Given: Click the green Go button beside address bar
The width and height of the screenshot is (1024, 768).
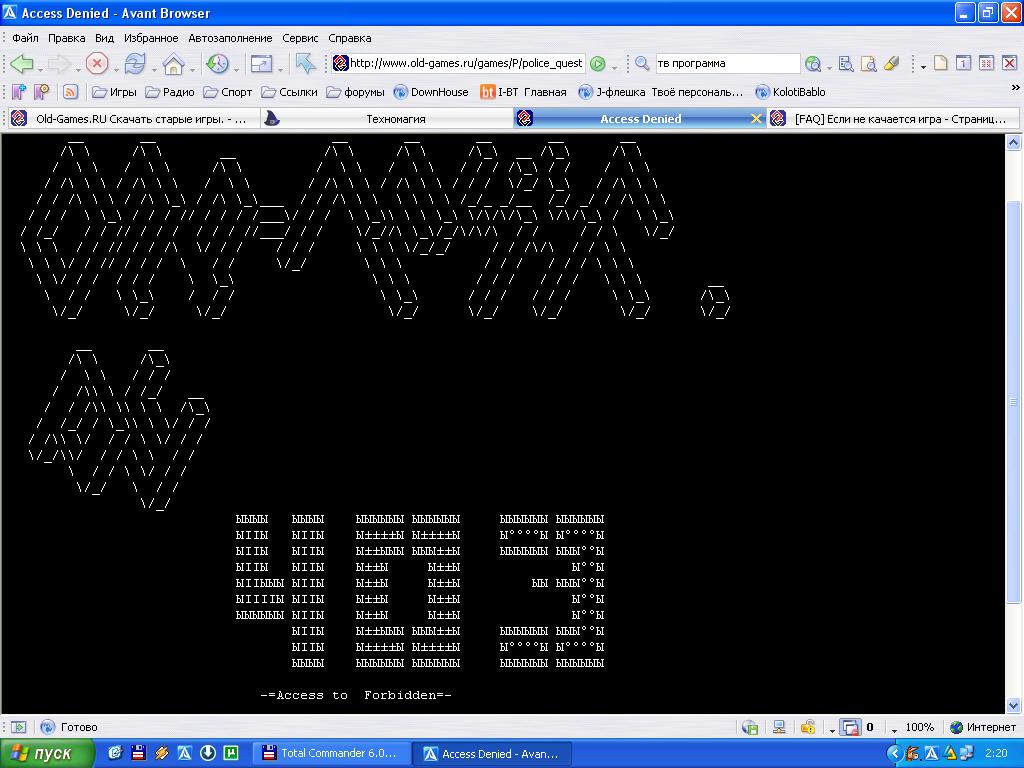Looking at the screenshot, I should point(598,63).
